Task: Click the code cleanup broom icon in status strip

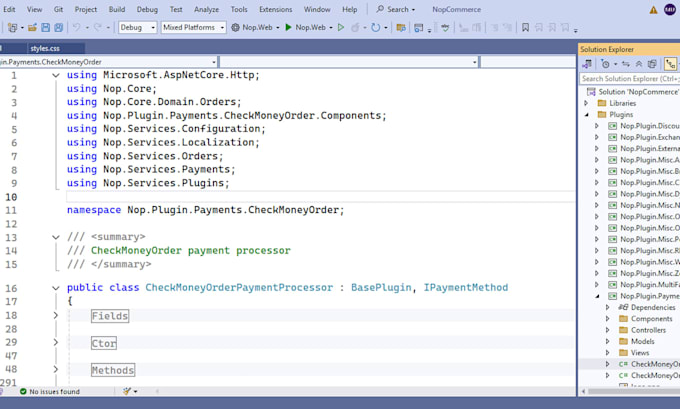Action: 127,391
